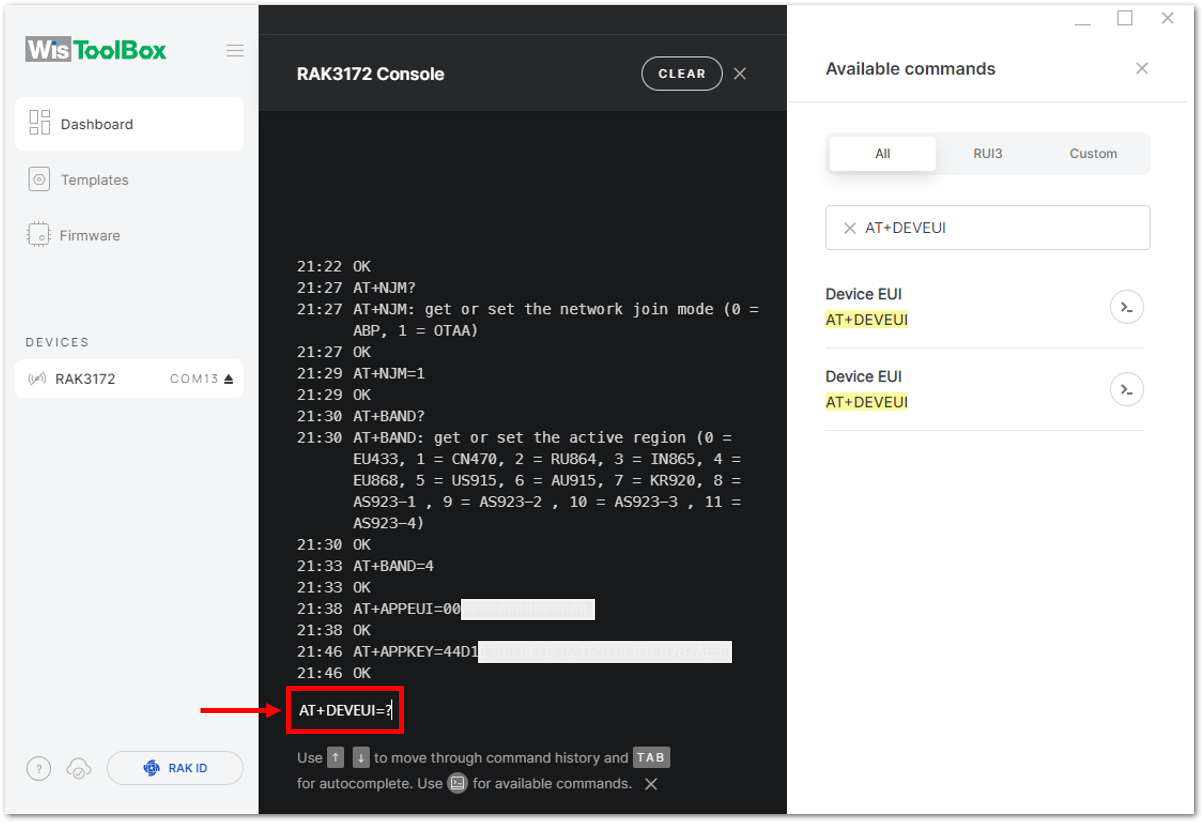Clear the AT+DEVEUI search text
Screen dimensions: 1203x823
(850, 228)
